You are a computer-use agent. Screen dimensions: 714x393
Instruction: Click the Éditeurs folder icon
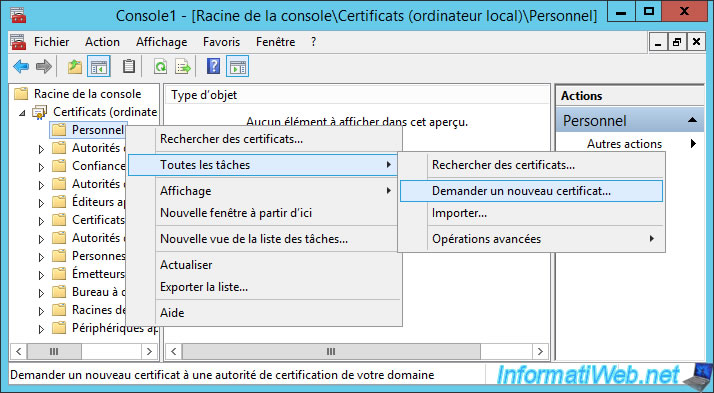click(59, 202)
